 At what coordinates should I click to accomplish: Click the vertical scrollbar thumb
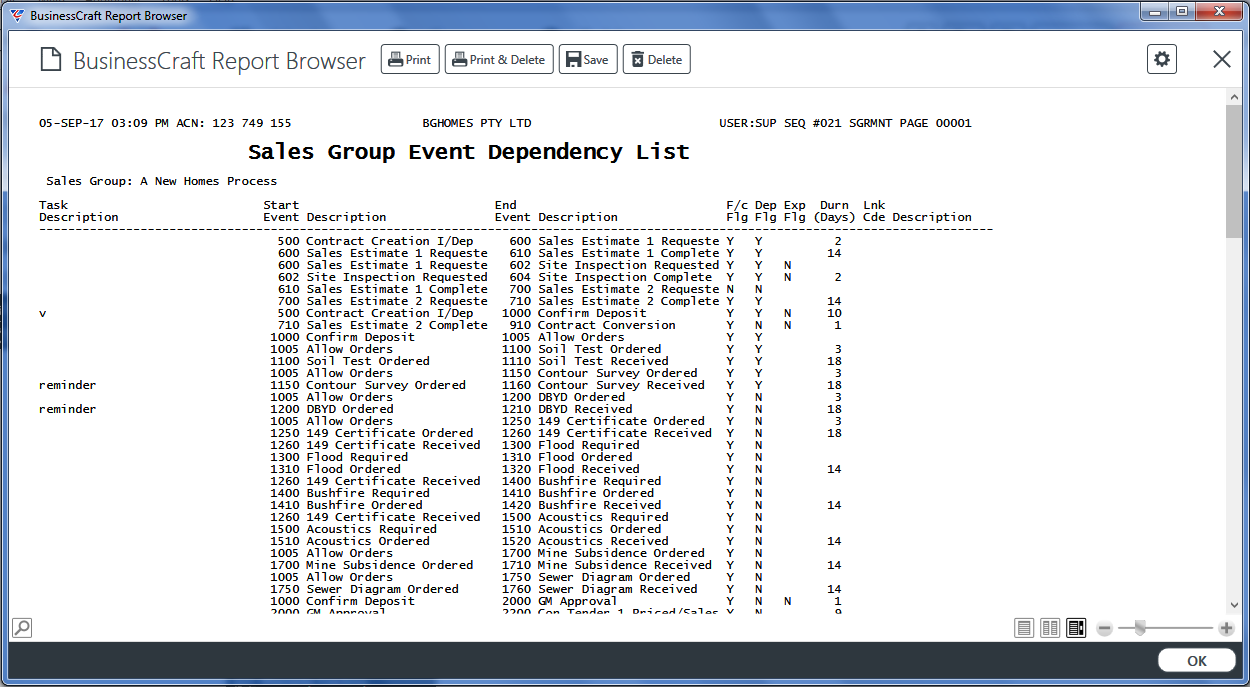(1234, 170)
